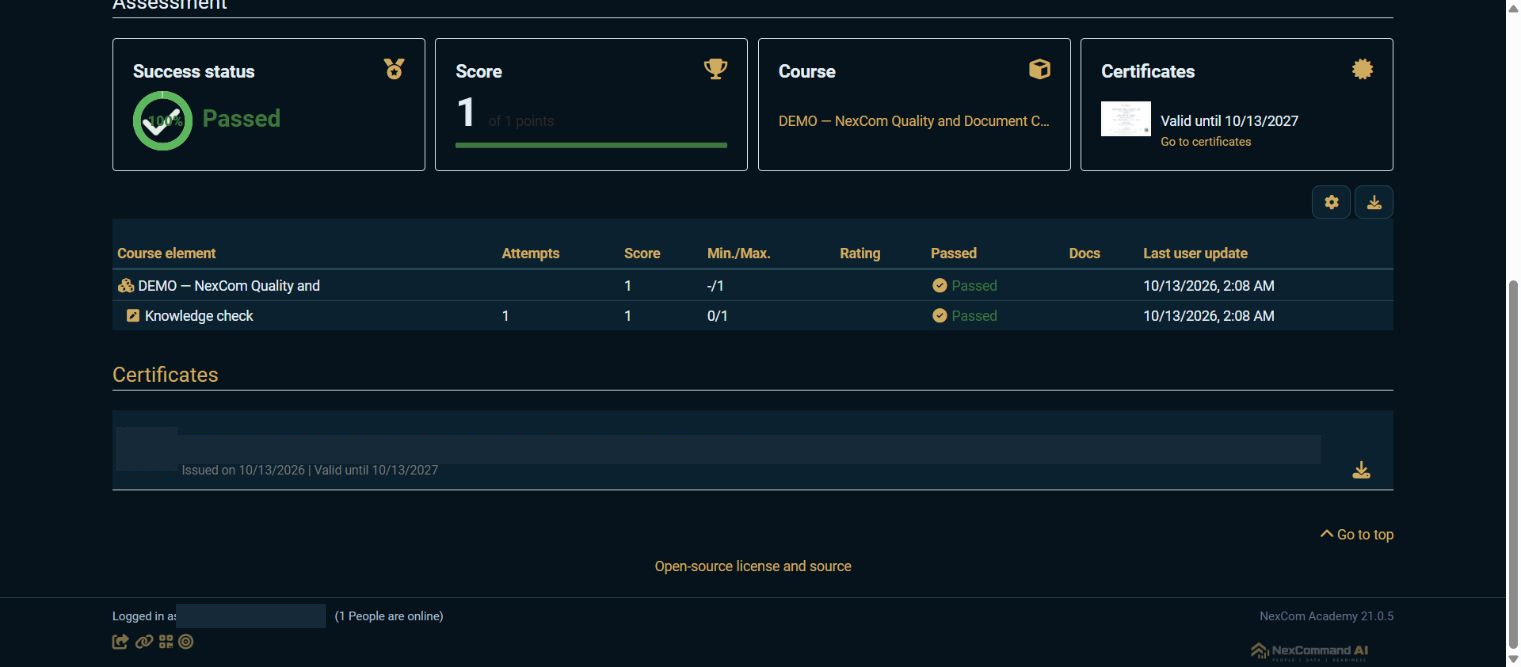Viewport: 1521px width, 667px height.
Task: Select the DEMO NexCom Quality course row
Action: (752, 286)
